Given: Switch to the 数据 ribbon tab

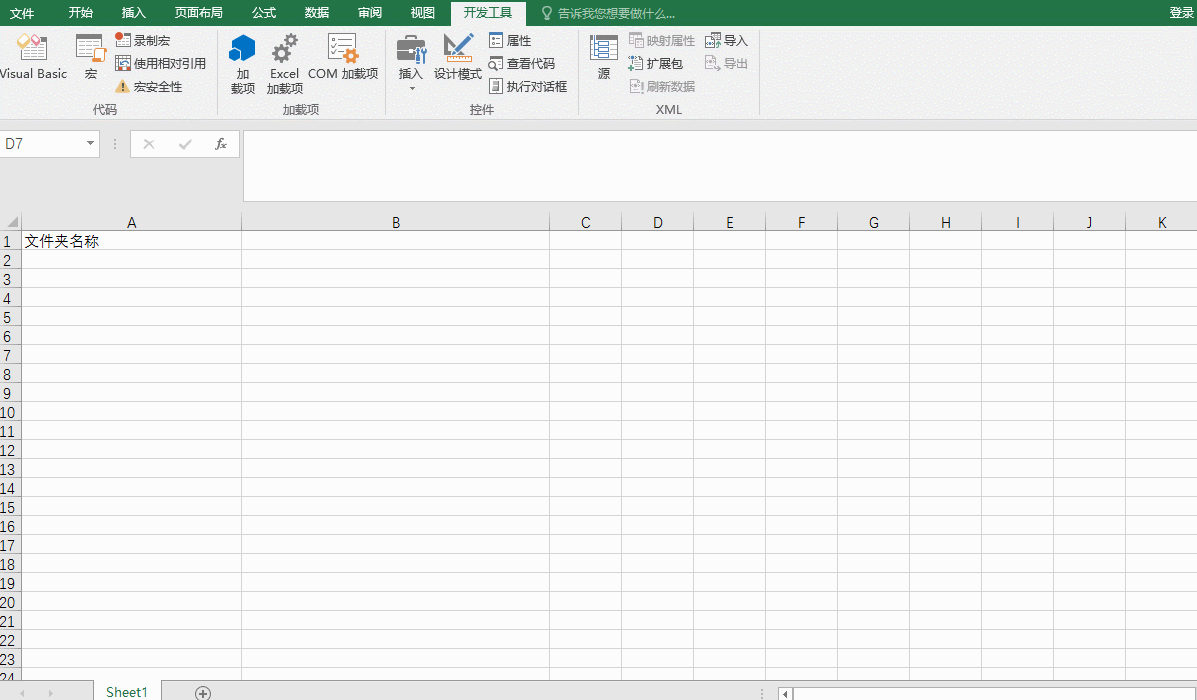Looking at the screenshot, I should tap(316, 13).
